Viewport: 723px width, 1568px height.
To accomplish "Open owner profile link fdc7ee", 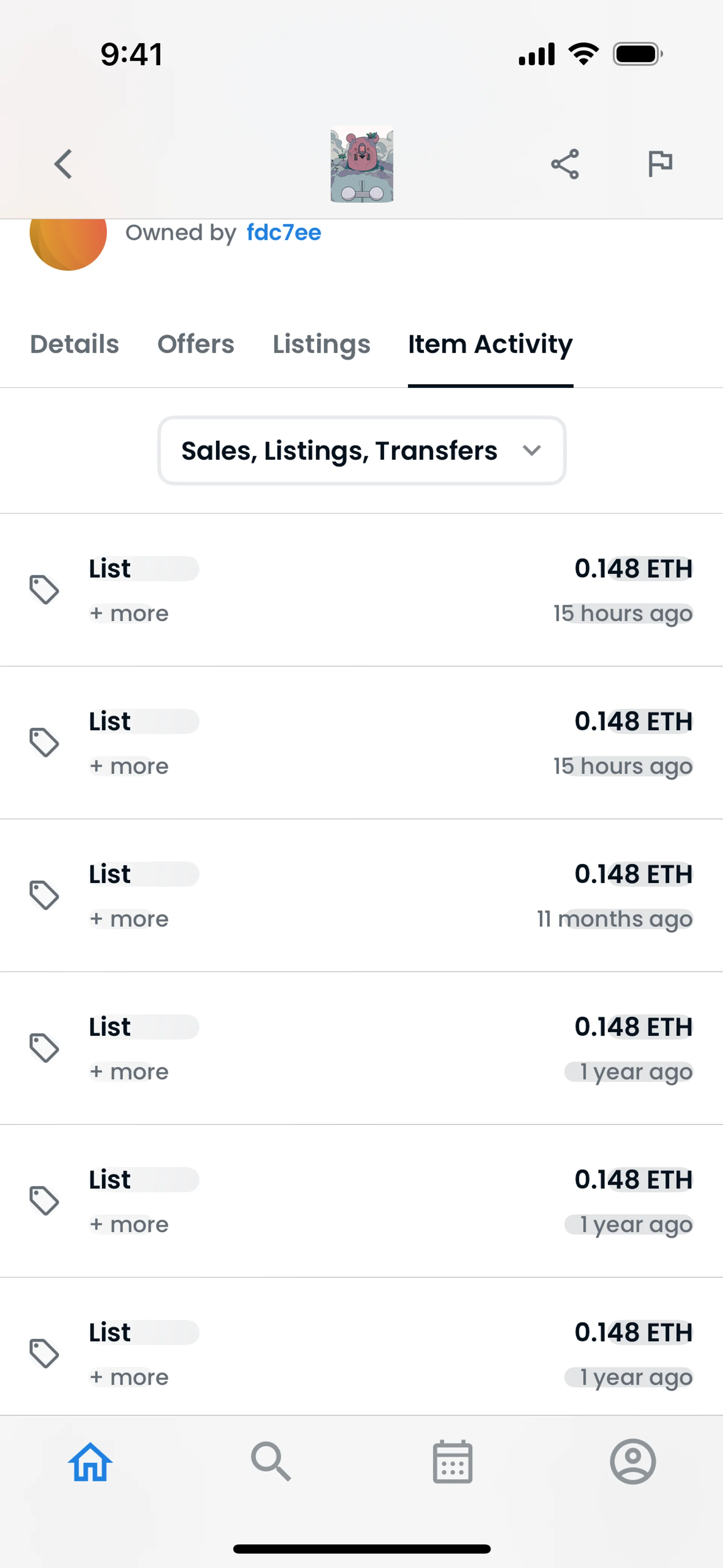I will point(284,232).
